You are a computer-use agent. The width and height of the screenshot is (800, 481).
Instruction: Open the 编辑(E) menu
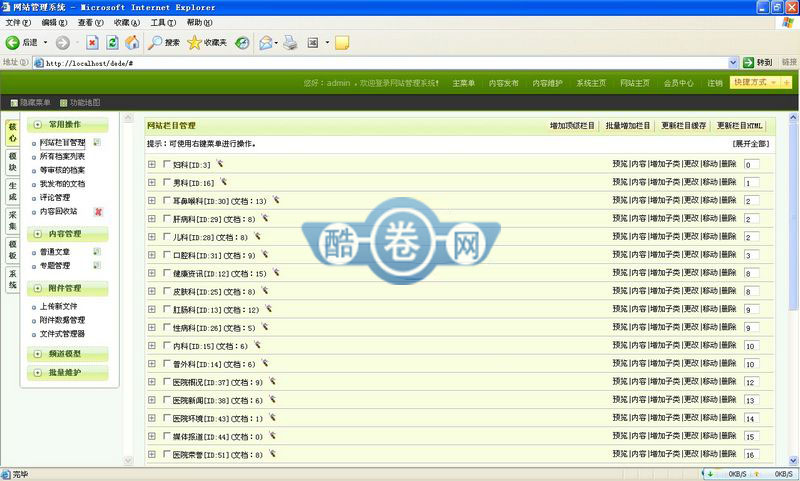54,22
